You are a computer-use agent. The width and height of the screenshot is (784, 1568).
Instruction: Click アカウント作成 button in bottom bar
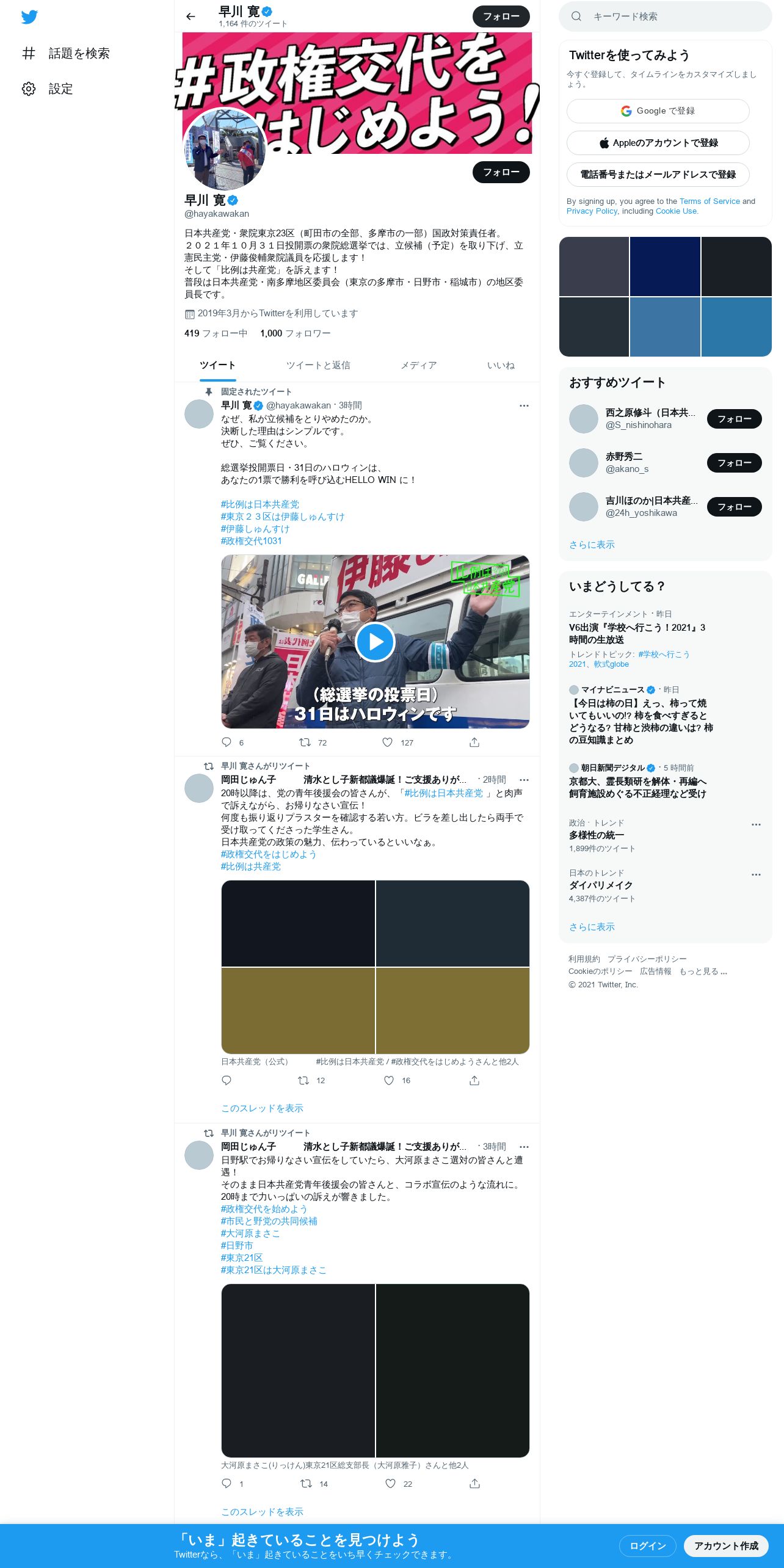[726, 1545]
